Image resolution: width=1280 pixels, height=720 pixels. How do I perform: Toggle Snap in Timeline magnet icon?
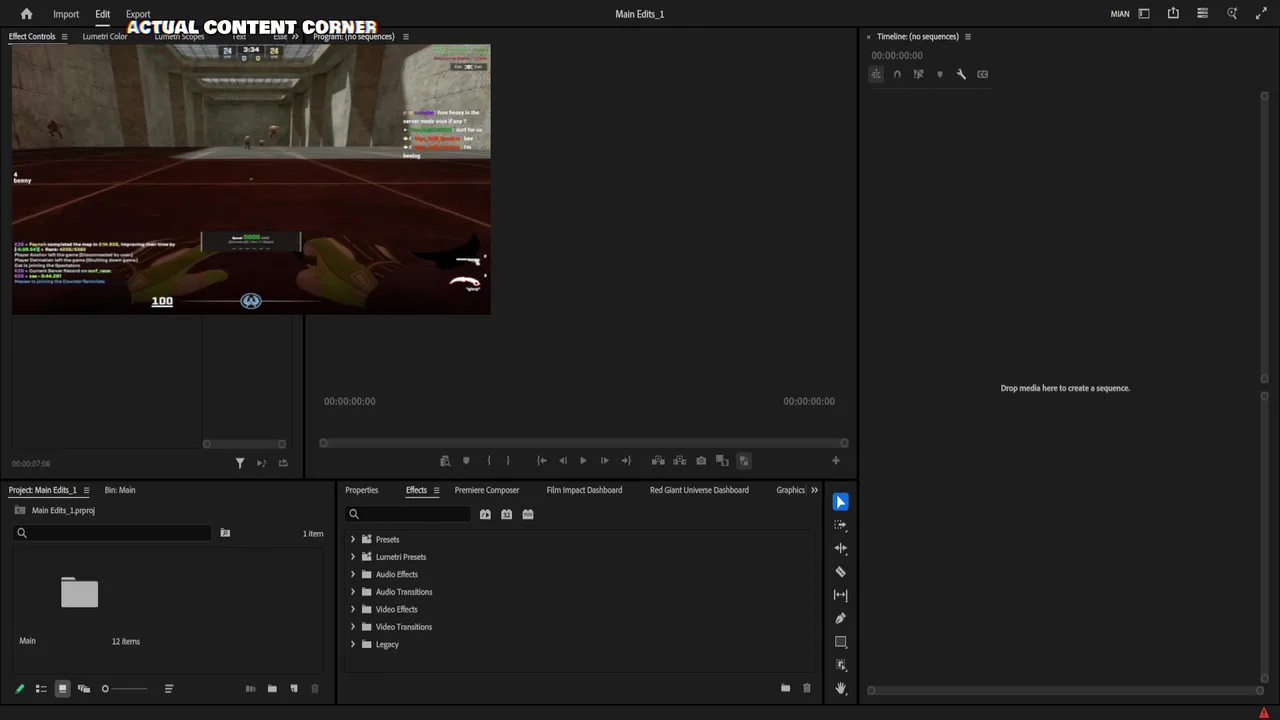pyautogui.click(x=897, y=74)
